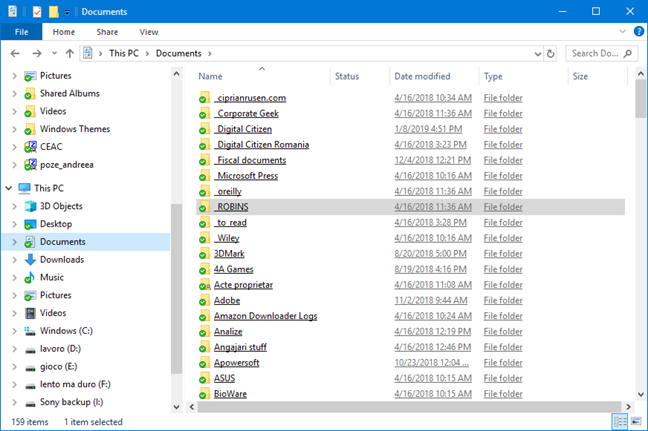Select the _Microsoft Press folder

(246, 176)
